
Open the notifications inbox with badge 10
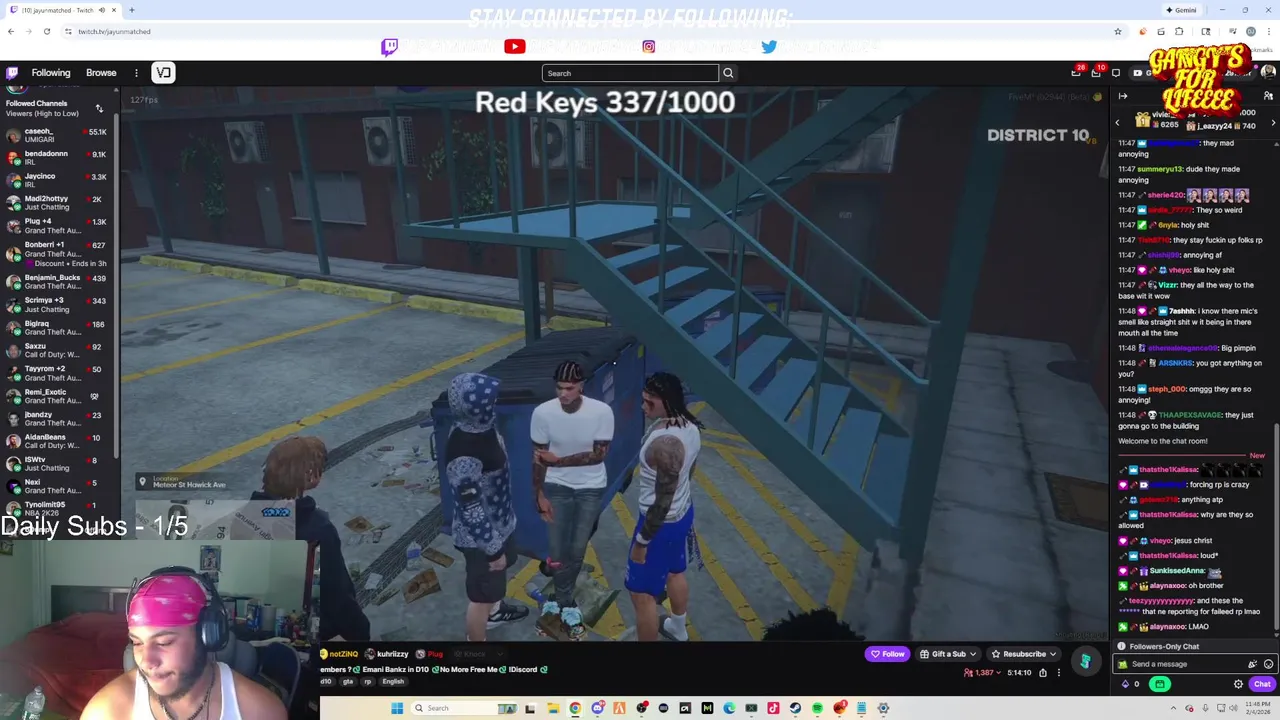coord(1096,72)
